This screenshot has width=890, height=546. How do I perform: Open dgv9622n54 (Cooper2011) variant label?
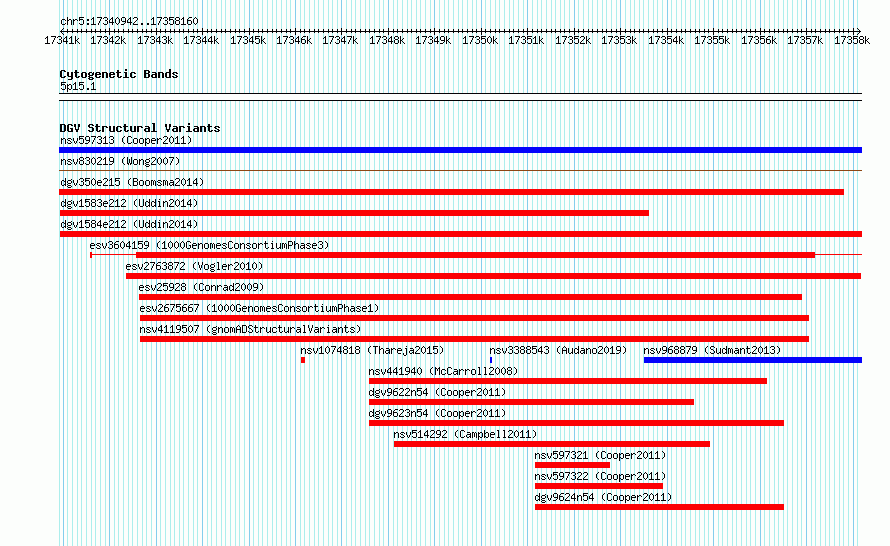click(437, 392)
